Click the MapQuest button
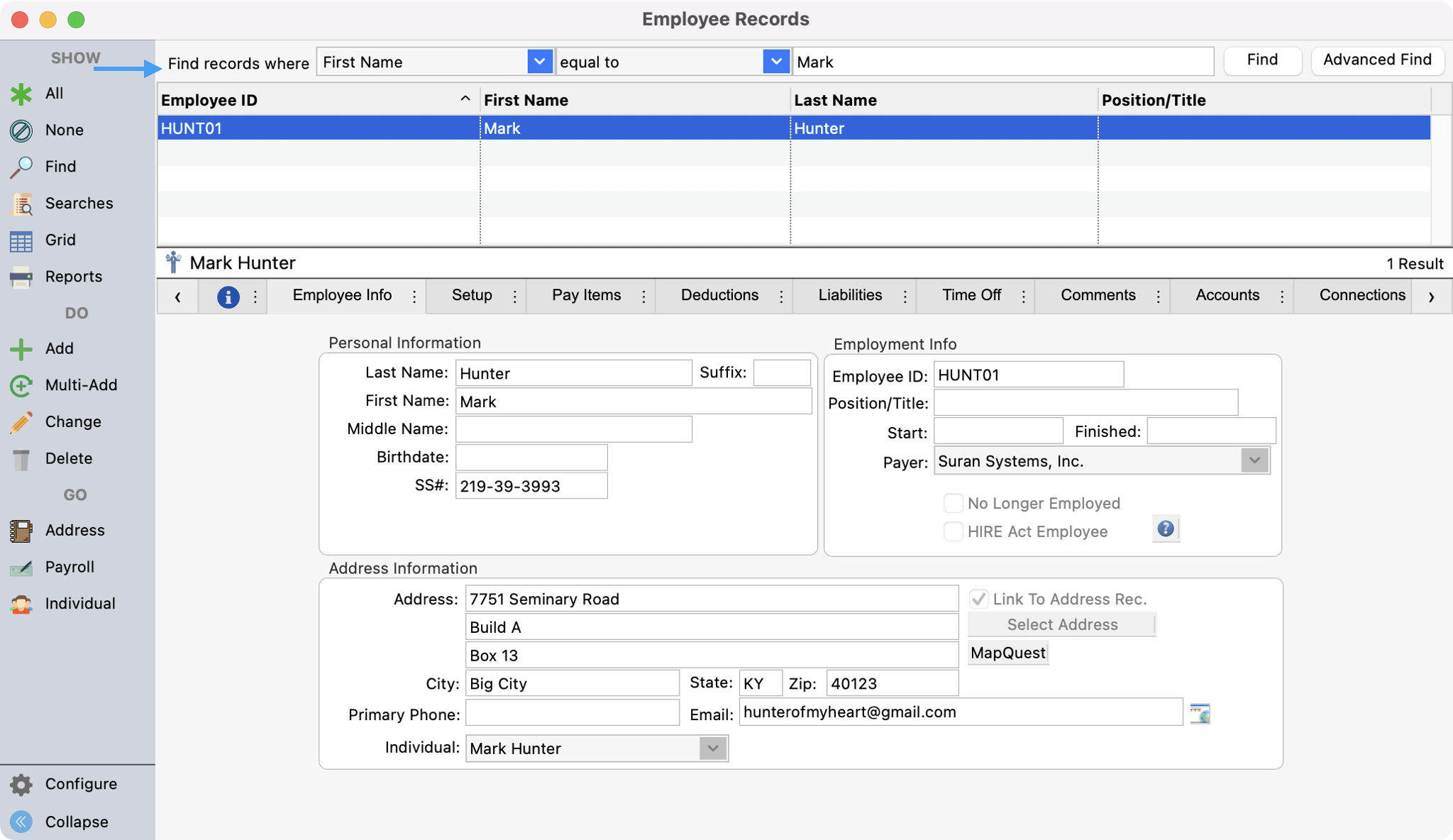The image size is (1453, 840). (1007, 653)
